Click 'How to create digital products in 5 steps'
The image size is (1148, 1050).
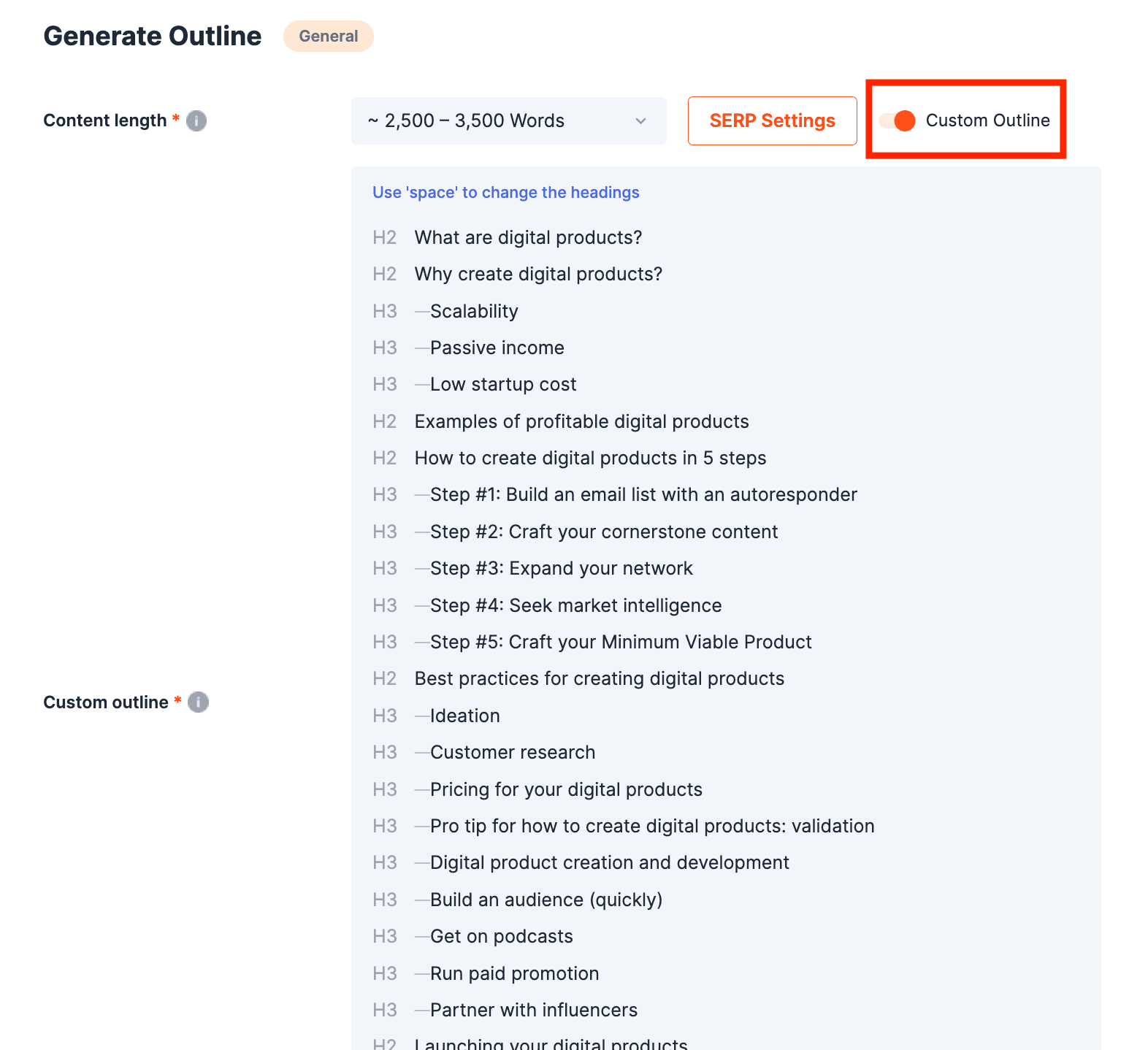590,458
